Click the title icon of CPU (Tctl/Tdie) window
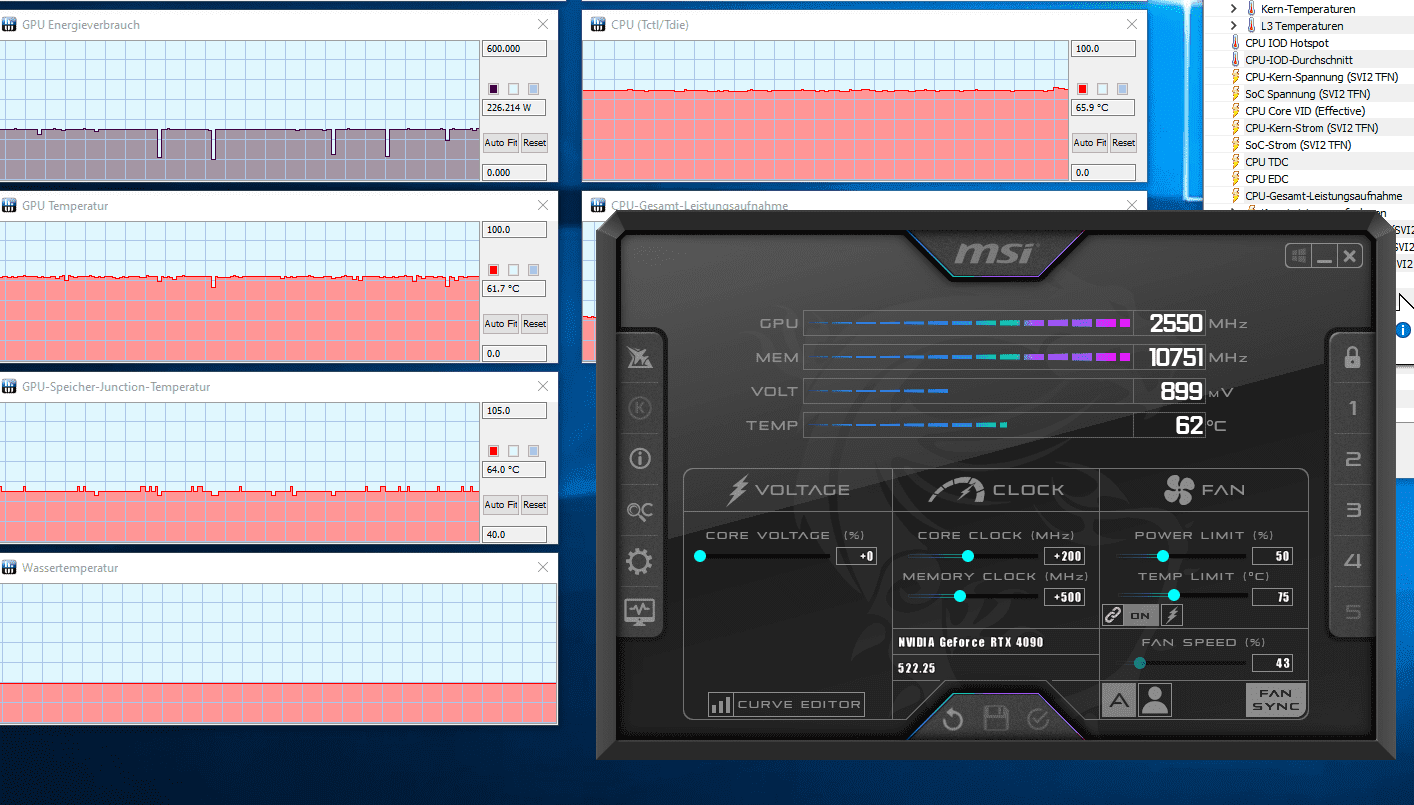Image resolution: width=1414 pixels, height=805 pixels. (598, 24)
